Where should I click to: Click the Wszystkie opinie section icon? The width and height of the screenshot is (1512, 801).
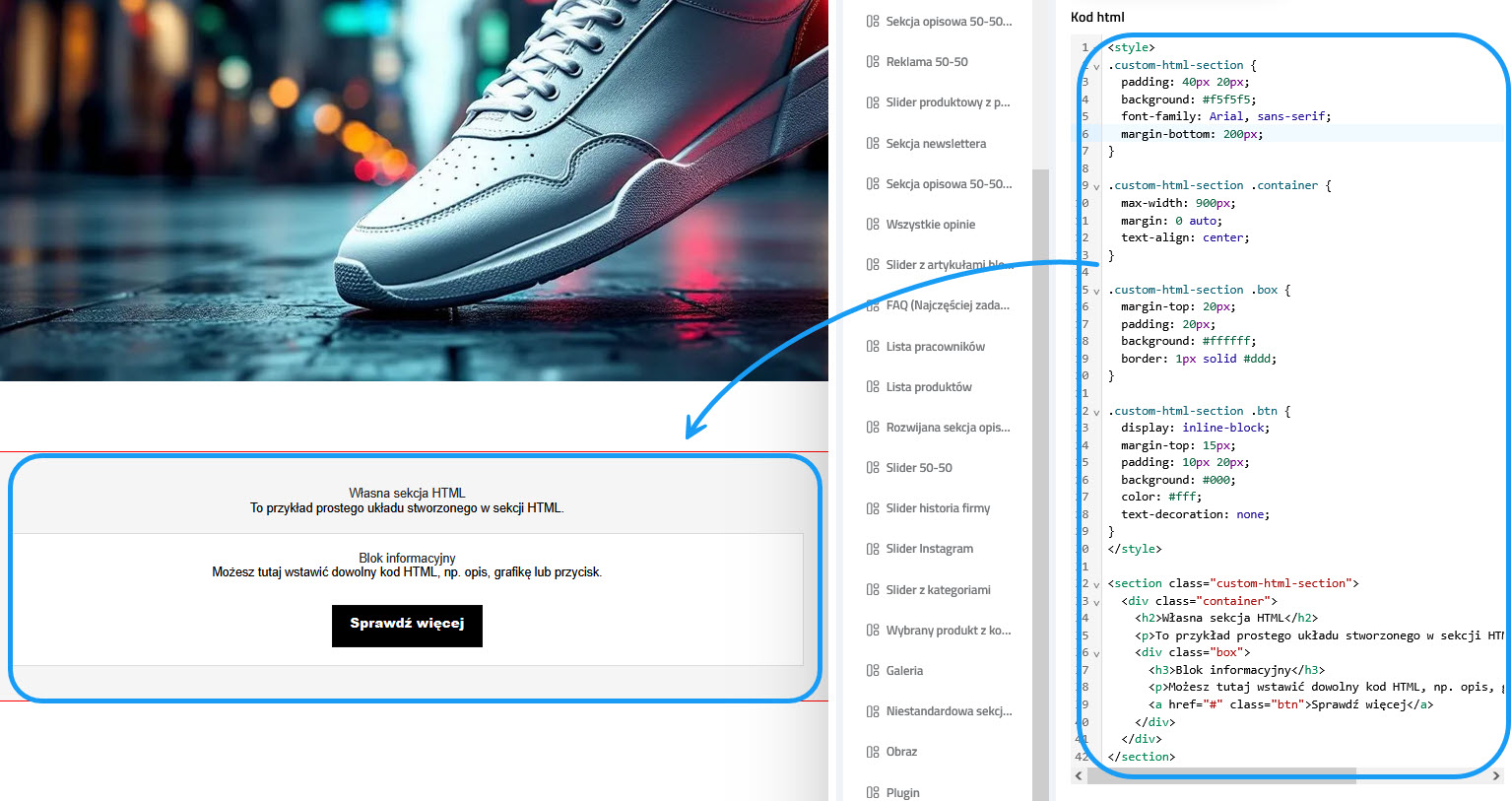[872, 224]
